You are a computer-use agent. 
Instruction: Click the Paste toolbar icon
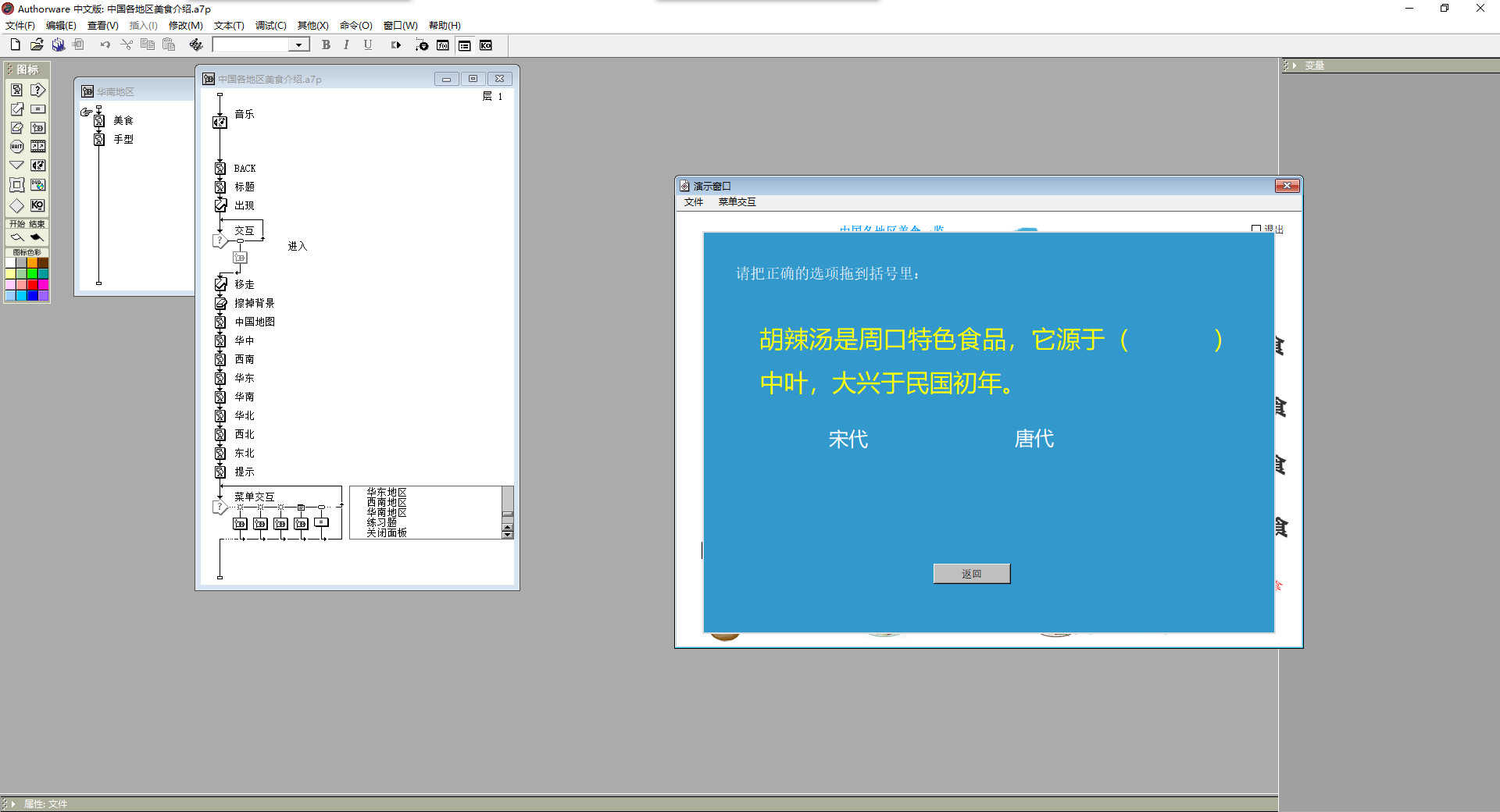click(x=168, y=45)
